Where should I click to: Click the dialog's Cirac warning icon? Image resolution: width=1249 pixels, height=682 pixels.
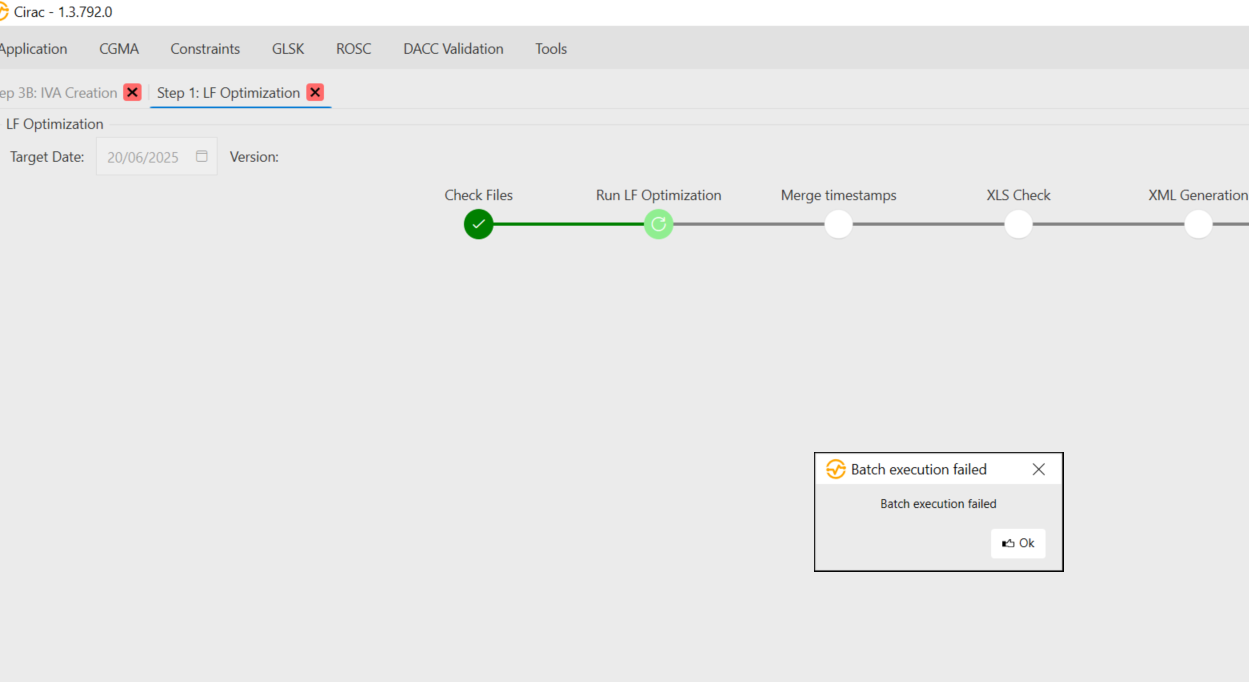pos(835,469)
